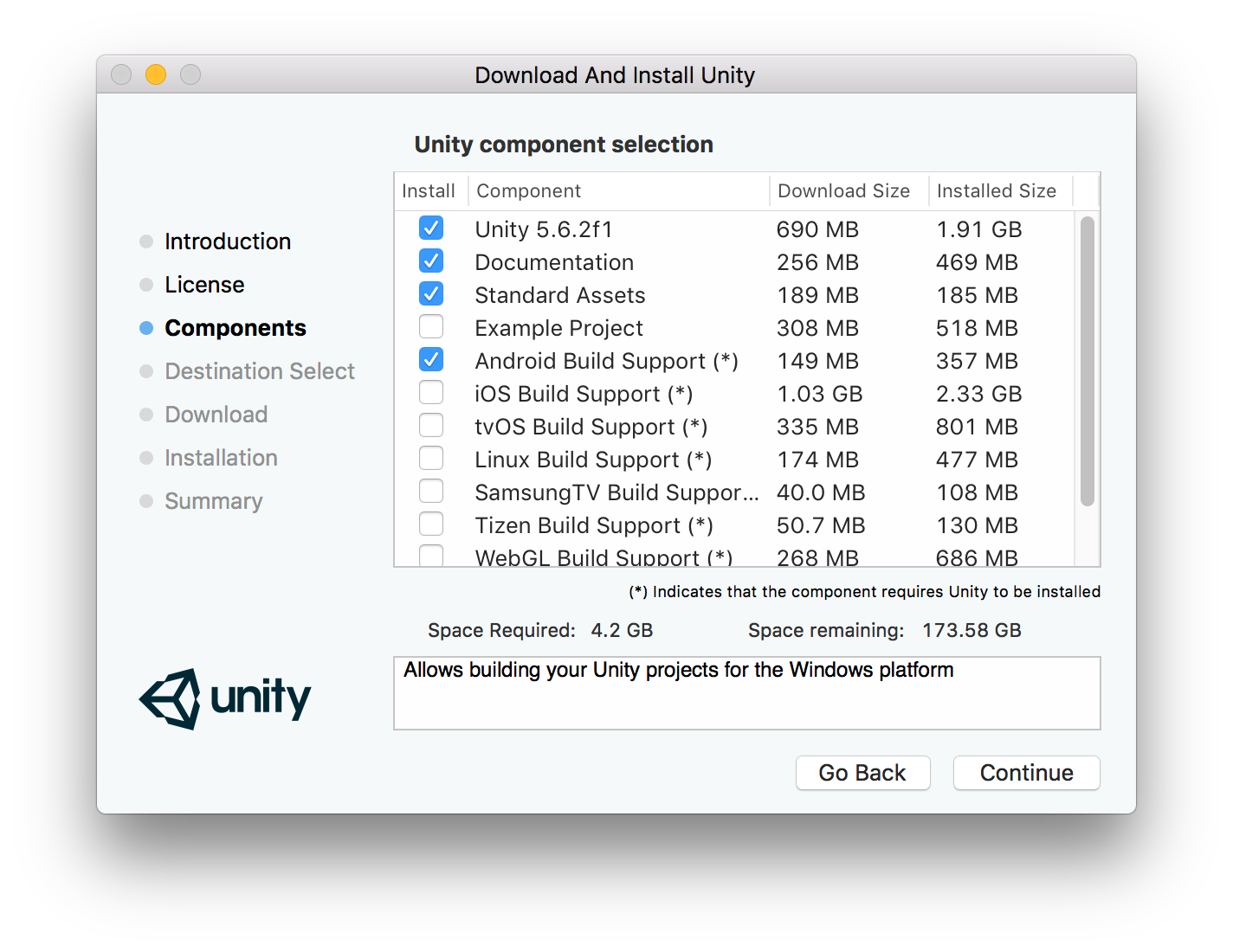1233x952 pixels.
Task: Enable the WebGL Build Support checkbox
Action: point(431,556)
